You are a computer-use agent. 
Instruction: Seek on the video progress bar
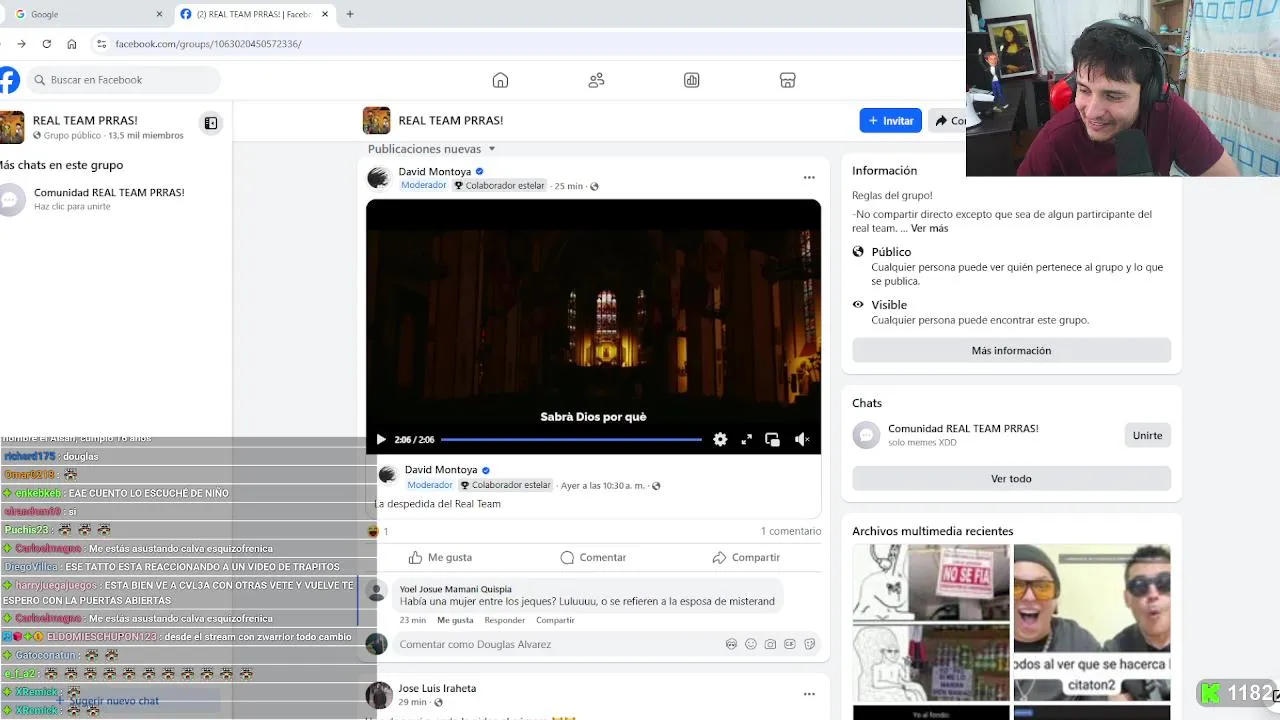571,439
